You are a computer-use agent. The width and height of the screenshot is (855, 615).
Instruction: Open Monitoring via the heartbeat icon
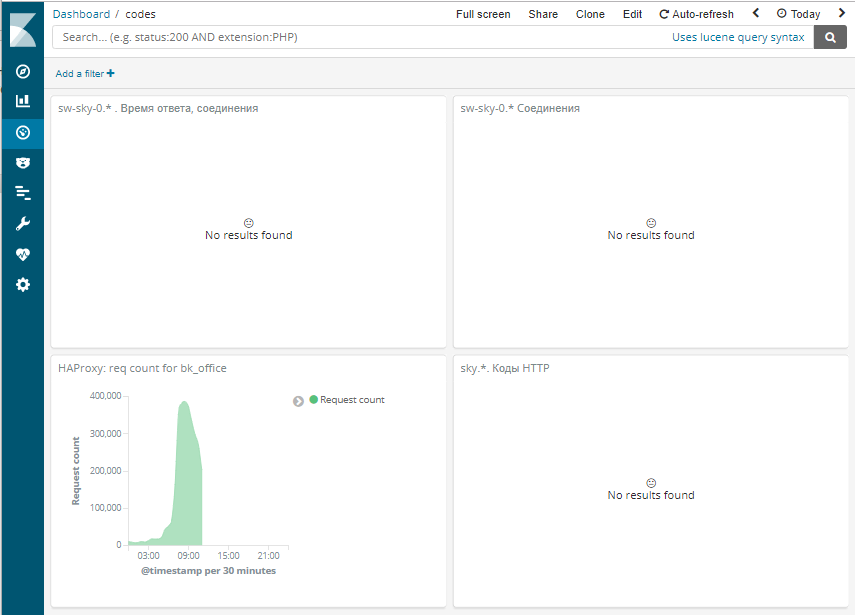point(22,254)
